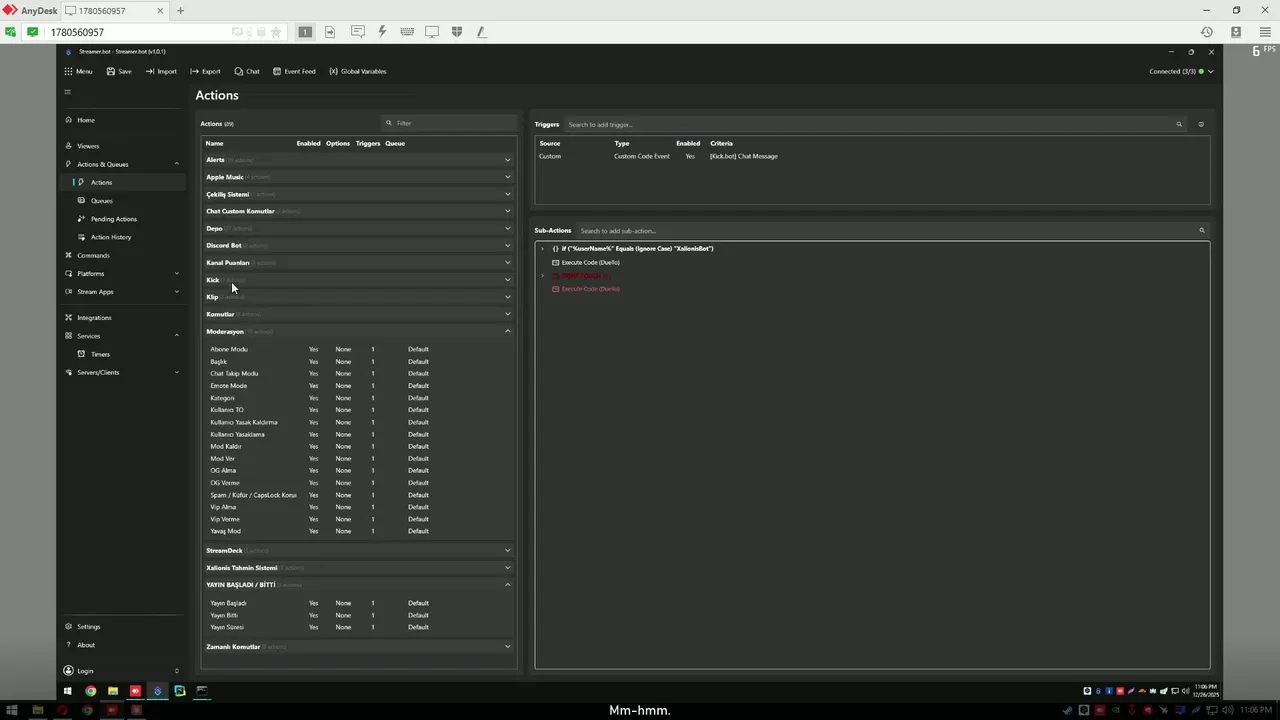Image resolution: width=1280 pixels, height=720 pixels.
Task: Expand the Discord Bot group
Action: pyautogui.click(x=508, y=245)
